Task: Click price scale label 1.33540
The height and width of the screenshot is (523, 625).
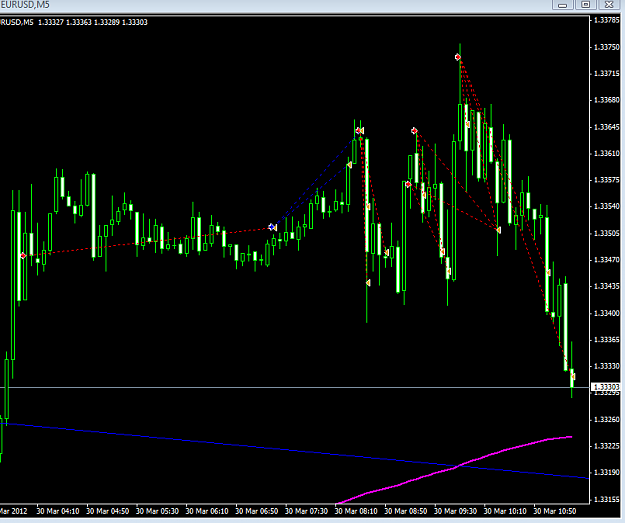Action: [607, 206]
